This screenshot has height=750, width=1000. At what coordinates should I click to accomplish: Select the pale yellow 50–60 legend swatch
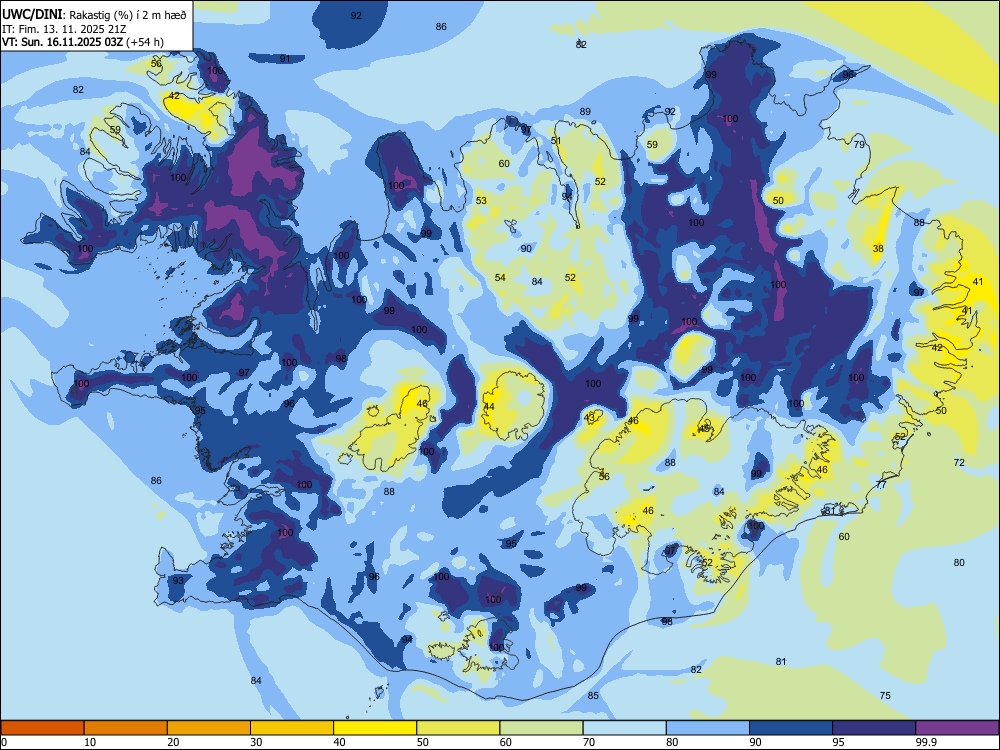coord(459,728)
